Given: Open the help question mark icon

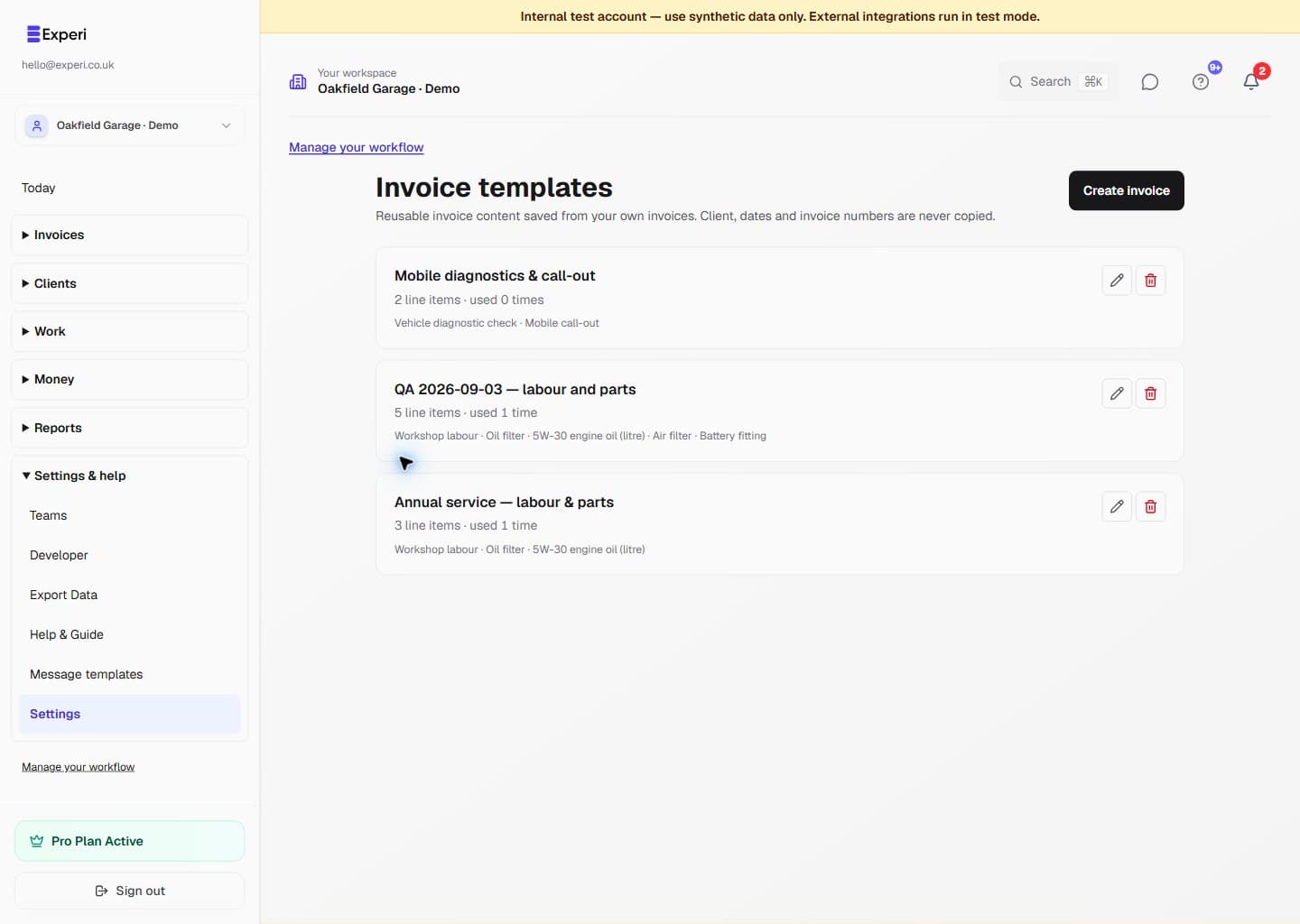Looking at the screenshot, I should tap(1201, 82).
